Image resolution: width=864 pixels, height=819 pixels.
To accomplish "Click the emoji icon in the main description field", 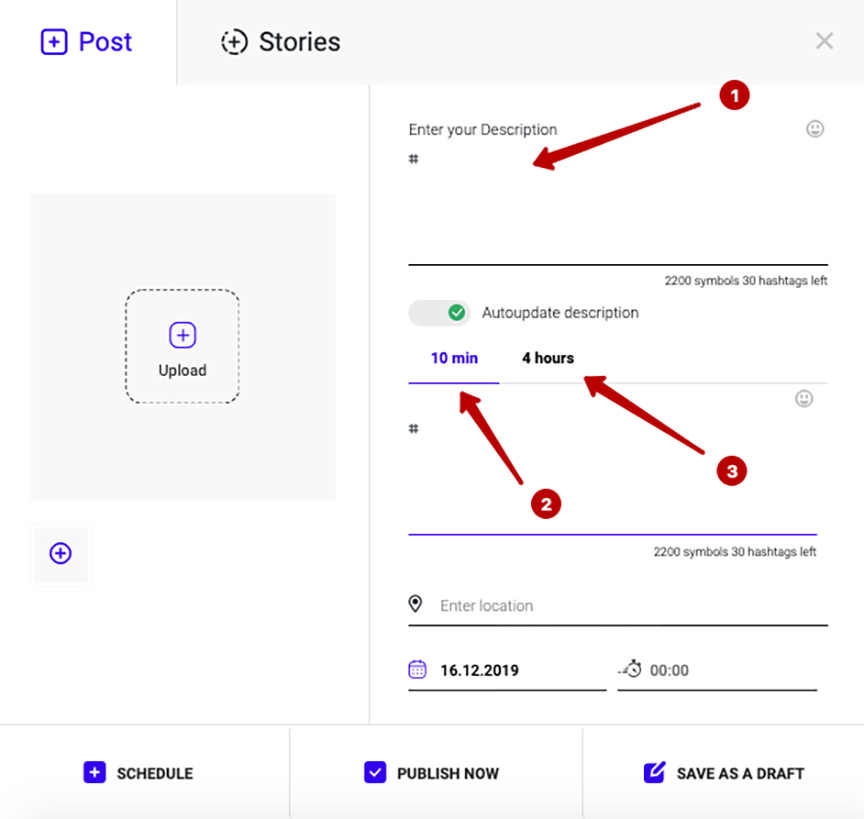I will [815, 129].
